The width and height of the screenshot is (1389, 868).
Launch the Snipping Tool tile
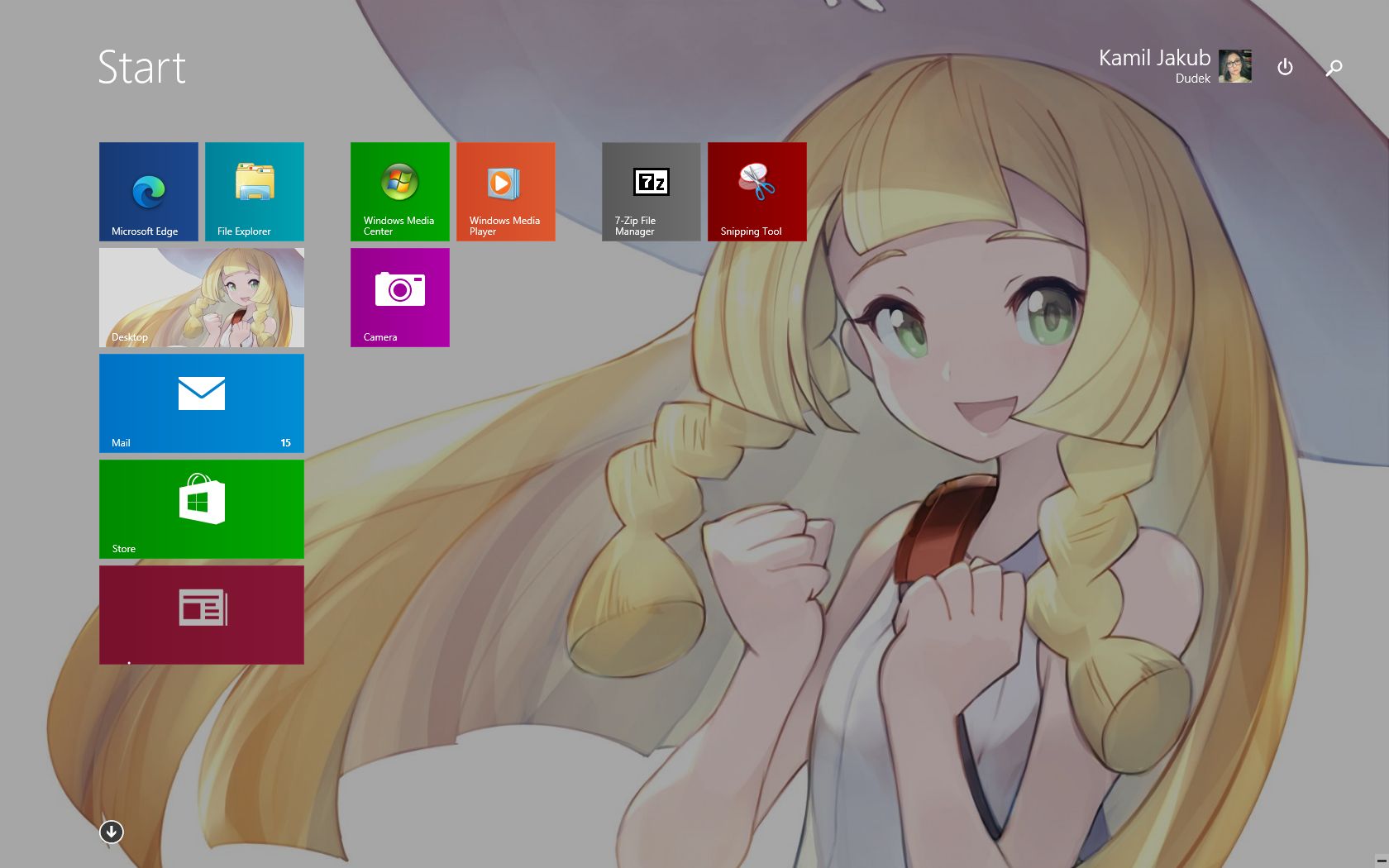click(x=757, y=192)
